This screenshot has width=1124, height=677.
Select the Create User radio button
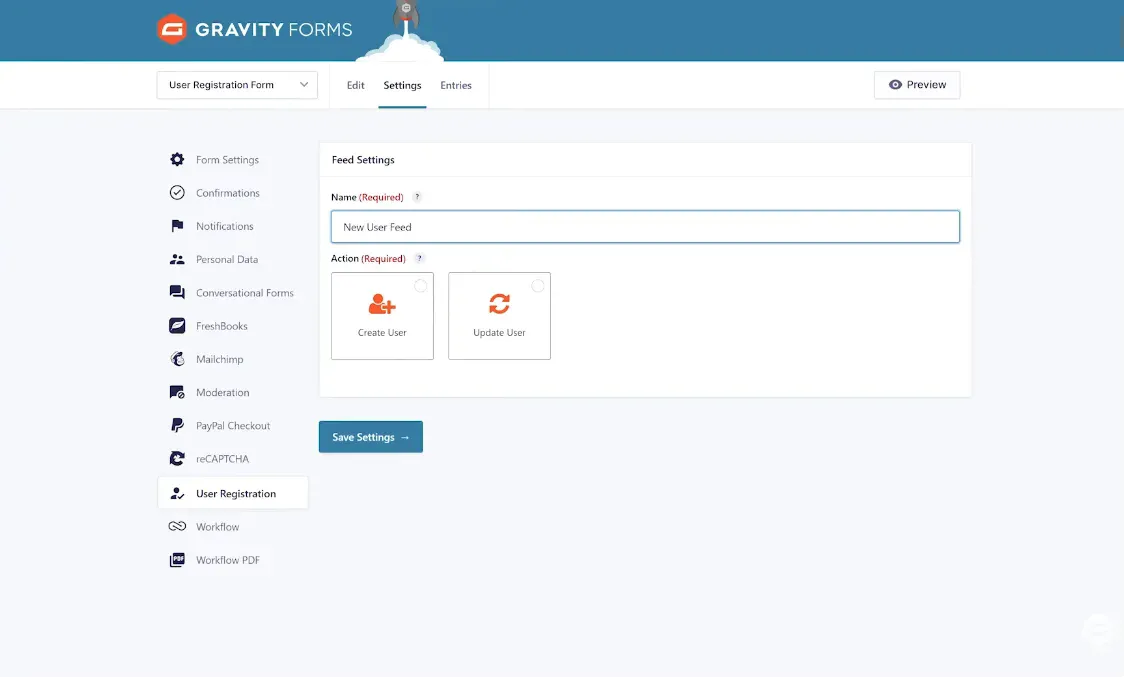[x=420, y=286]
